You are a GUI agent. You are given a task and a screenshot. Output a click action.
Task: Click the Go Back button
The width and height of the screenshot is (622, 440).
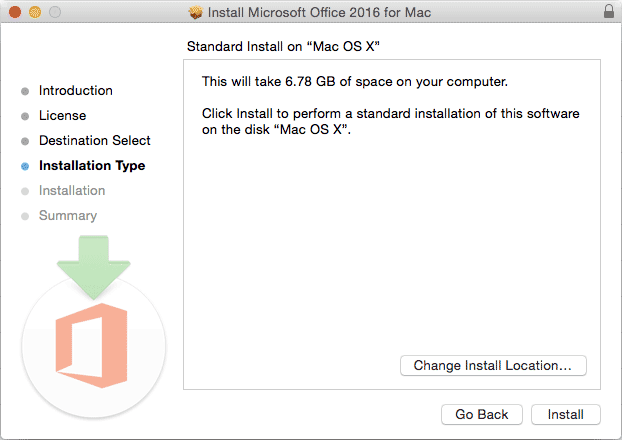(482, 414)
